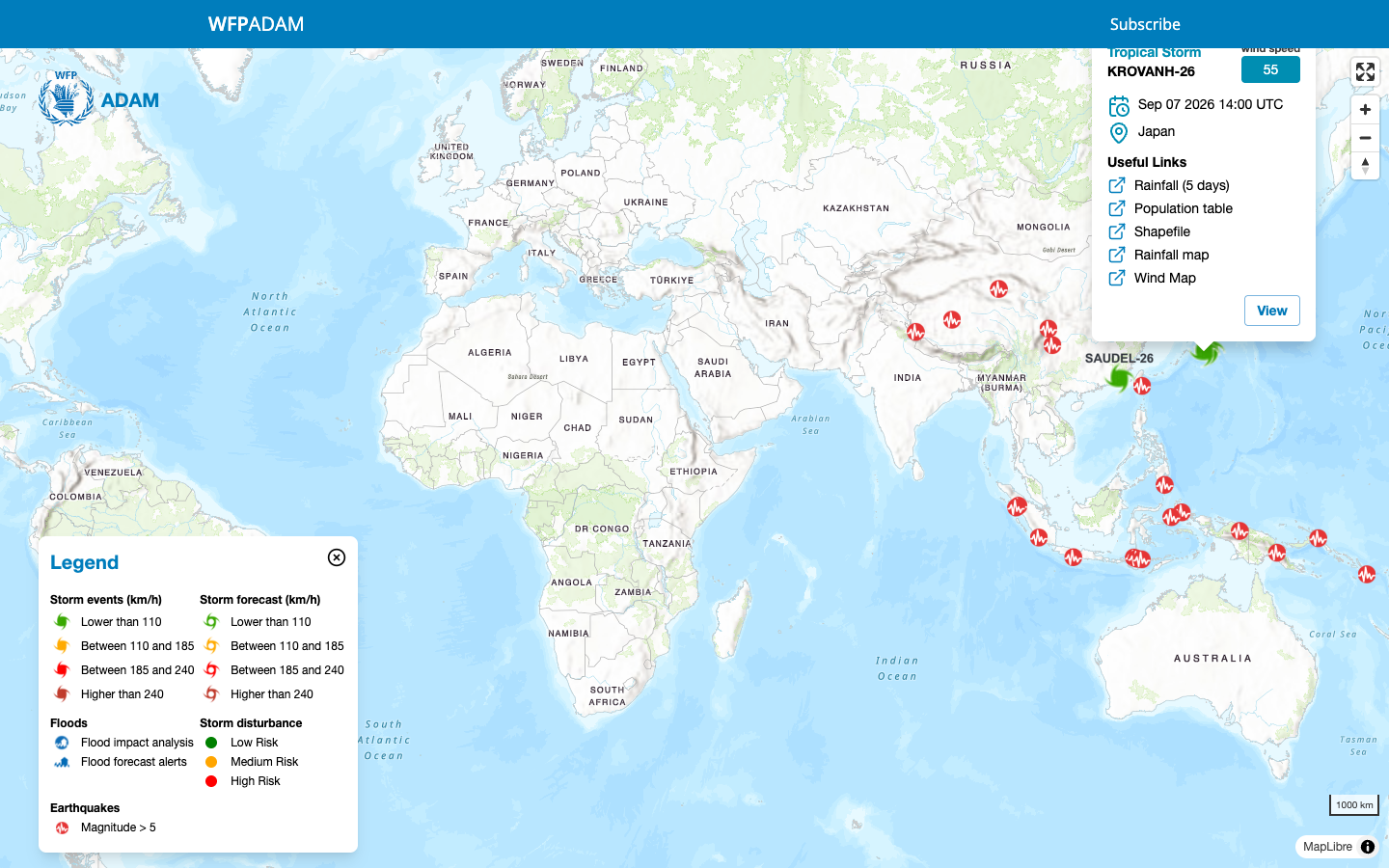
Task: Click the forecast icon for Between 185 and 240
Action: tap(211, 670)
